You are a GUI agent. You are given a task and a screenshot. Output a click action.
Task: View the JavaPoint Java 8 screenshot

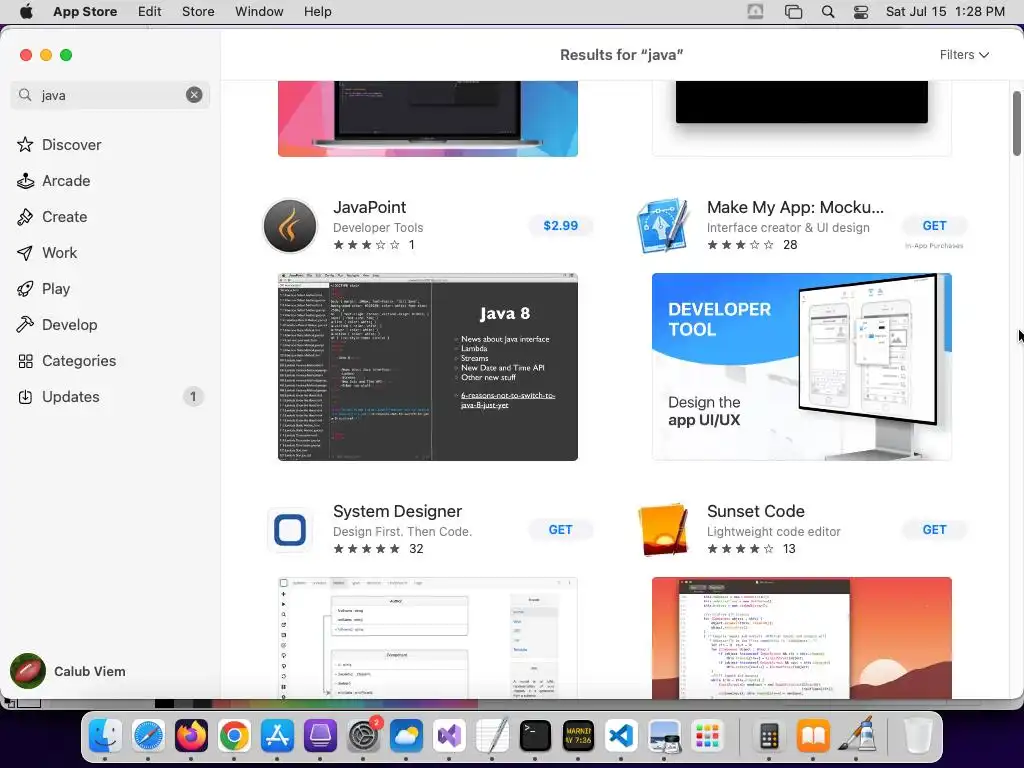coord(428,367)
